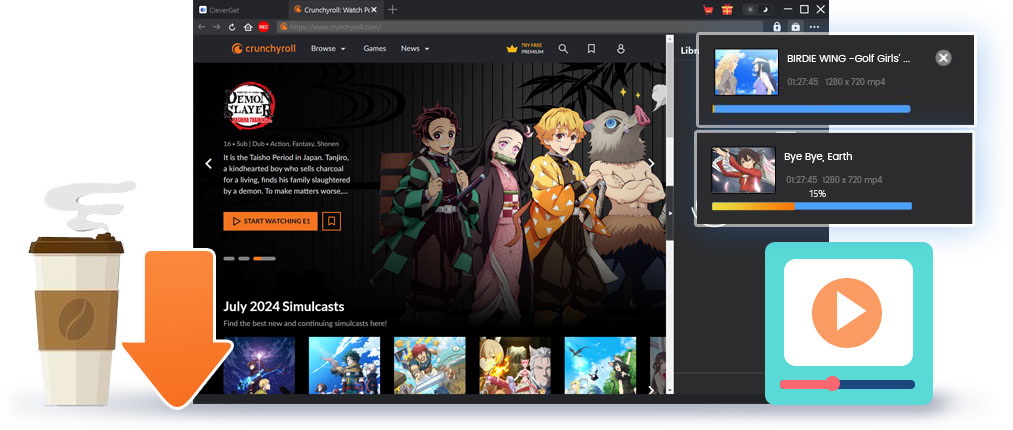
Task: Open the Crunchyroll watchlist bookmark icon
Action: [x=591, y=48]
